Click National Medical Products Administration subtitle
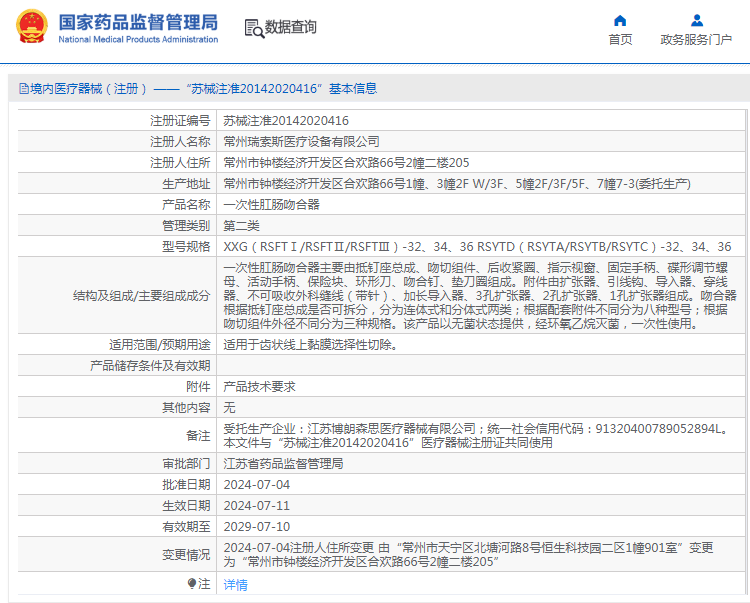The width and height of the screenshot is (750, 603). coord(138,39)
